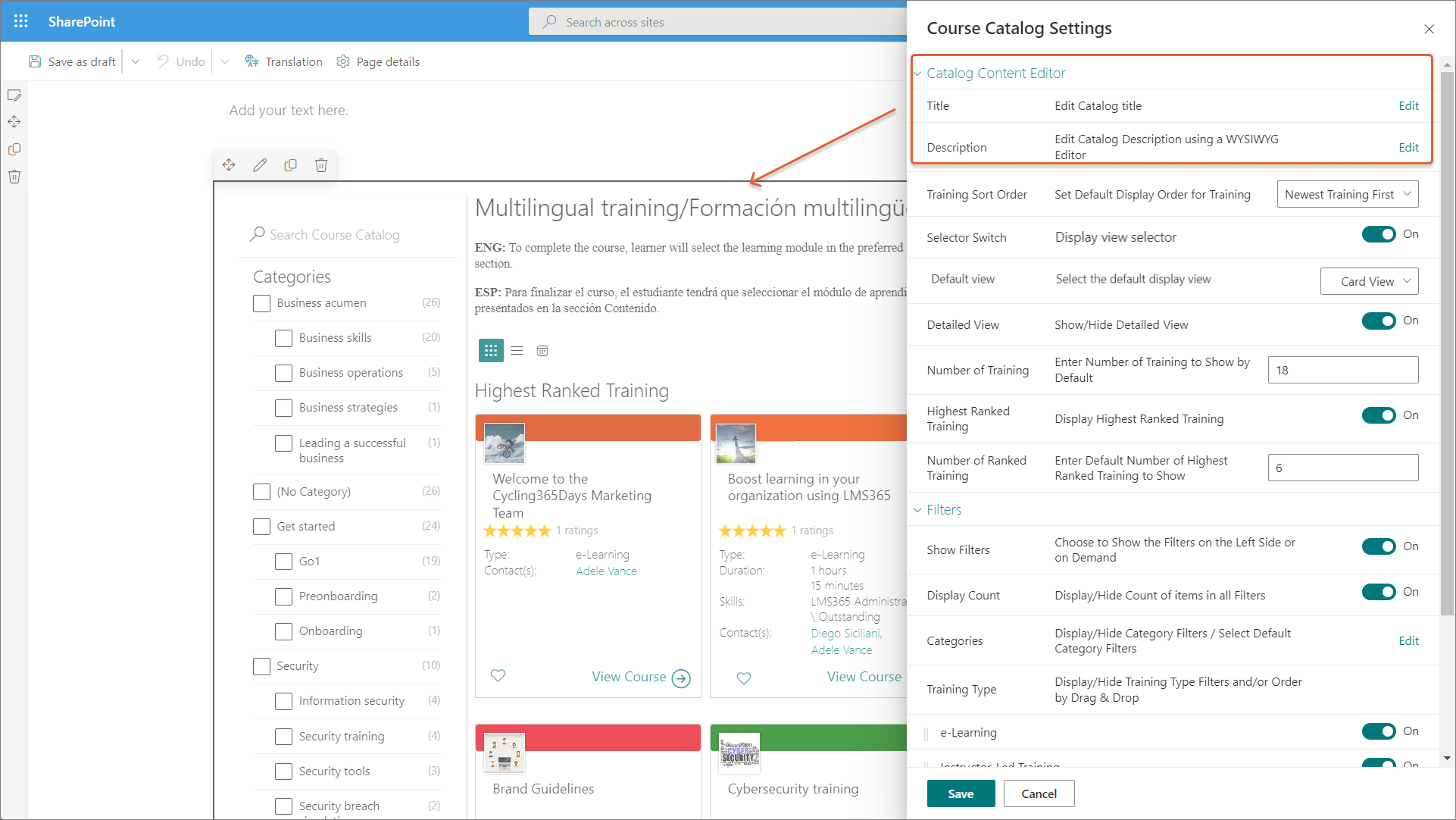Open the SharePoint app launcher grid
The width and height of the screenshot is (1456, 820).
pyautogui.click(x=21, y=21)
